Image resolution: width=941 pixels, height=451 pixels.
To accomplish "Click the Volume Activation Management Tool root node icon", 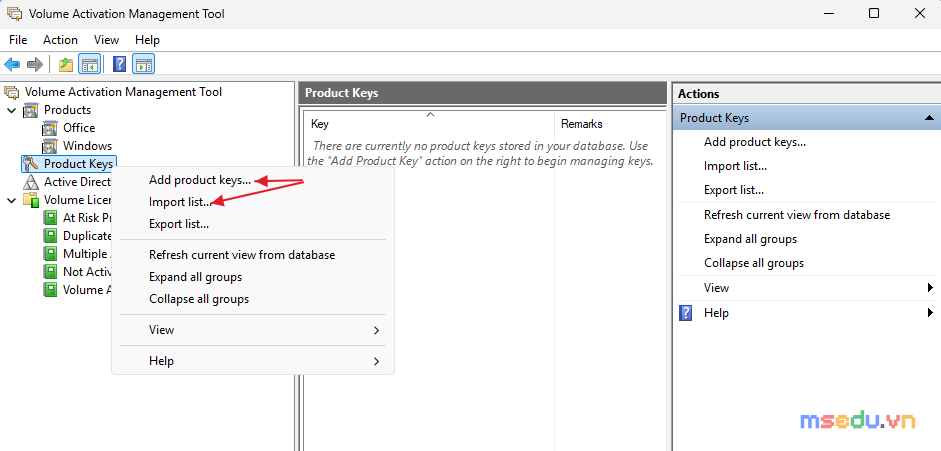I will (x=11, y=92).
